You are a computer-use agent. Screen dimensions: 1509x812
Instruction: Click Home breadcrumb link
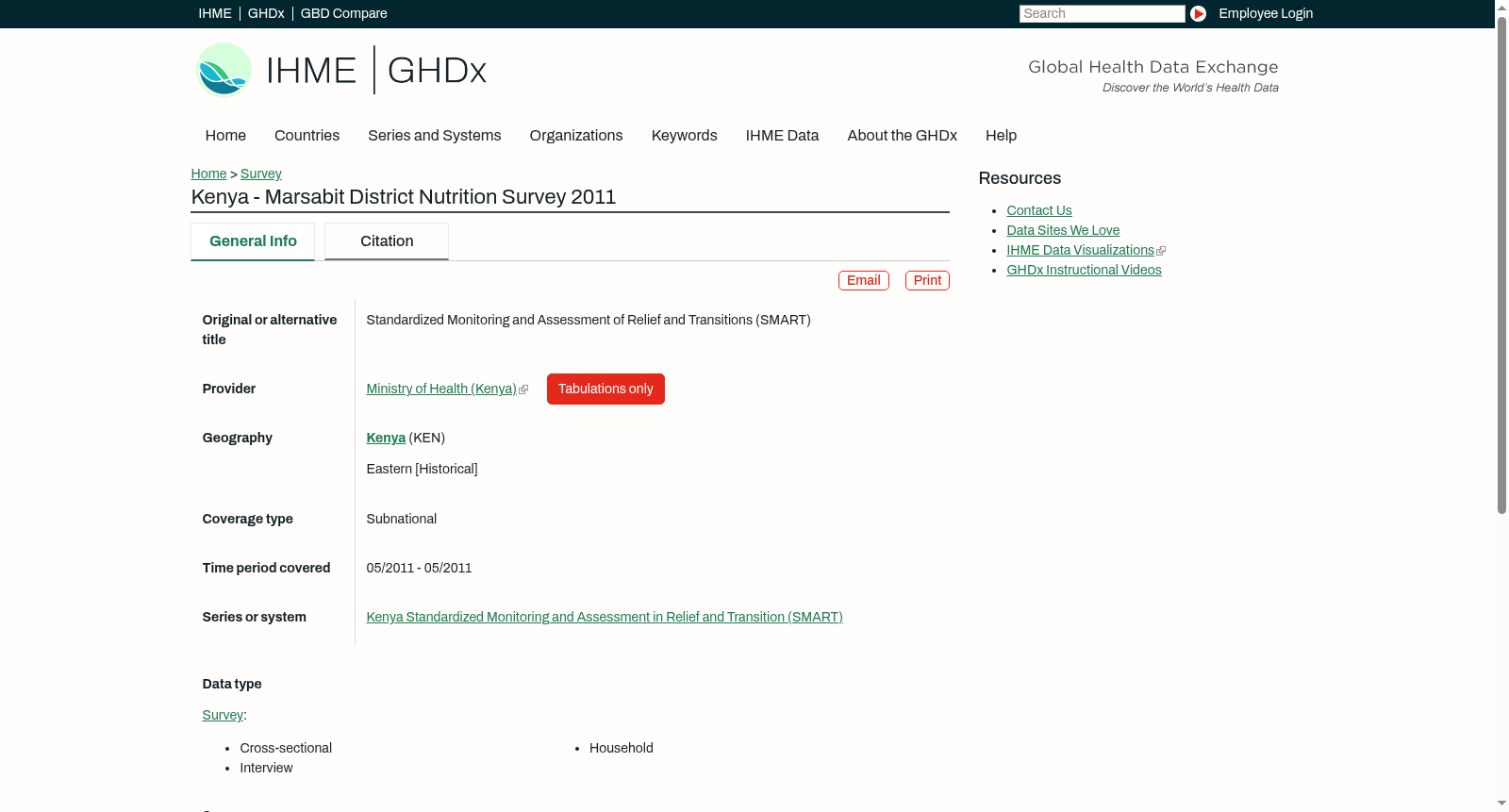(208, 174)
